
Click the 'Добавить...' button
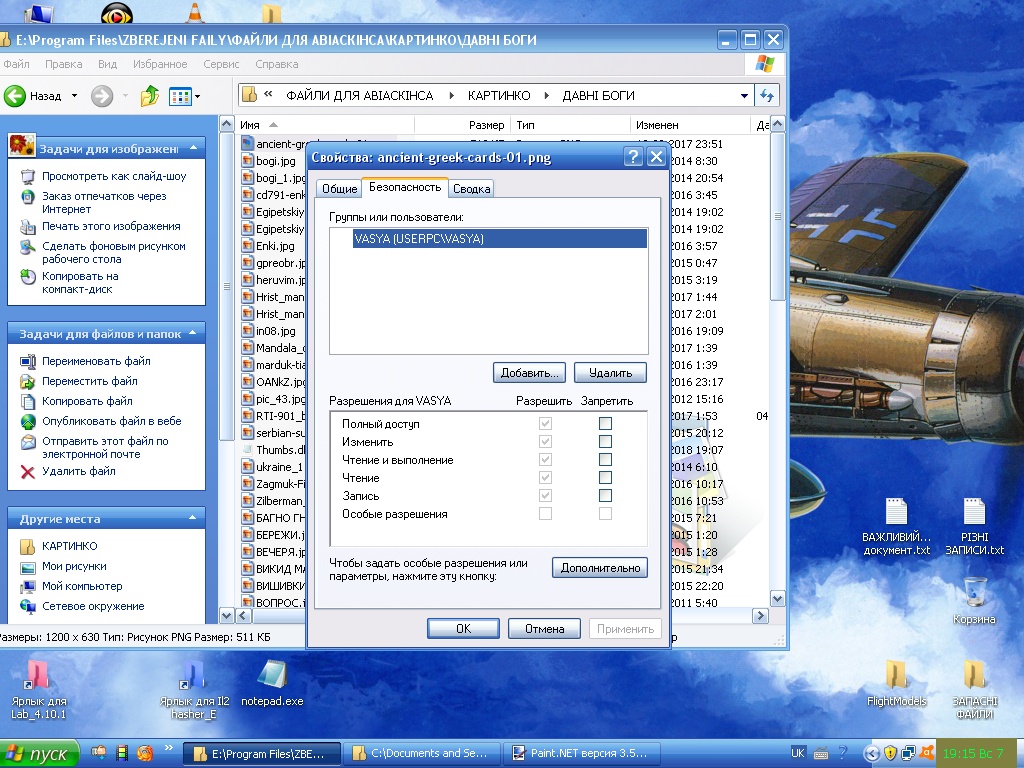[530, 373]
